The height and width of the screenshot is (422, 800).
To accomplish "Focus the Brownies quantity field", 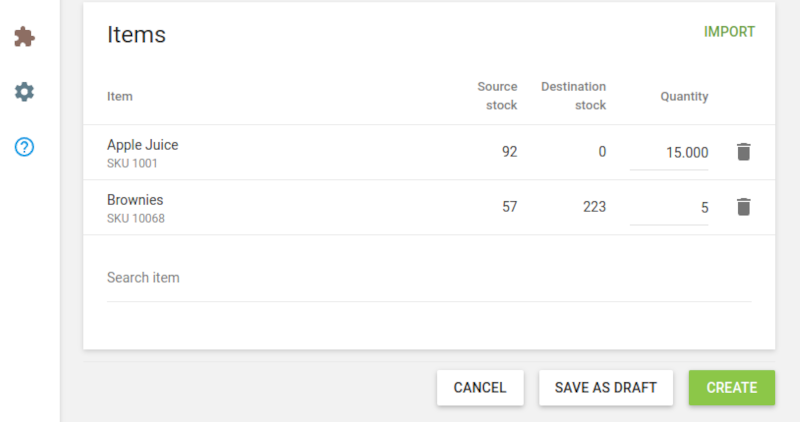I will [x=669, y=208].
